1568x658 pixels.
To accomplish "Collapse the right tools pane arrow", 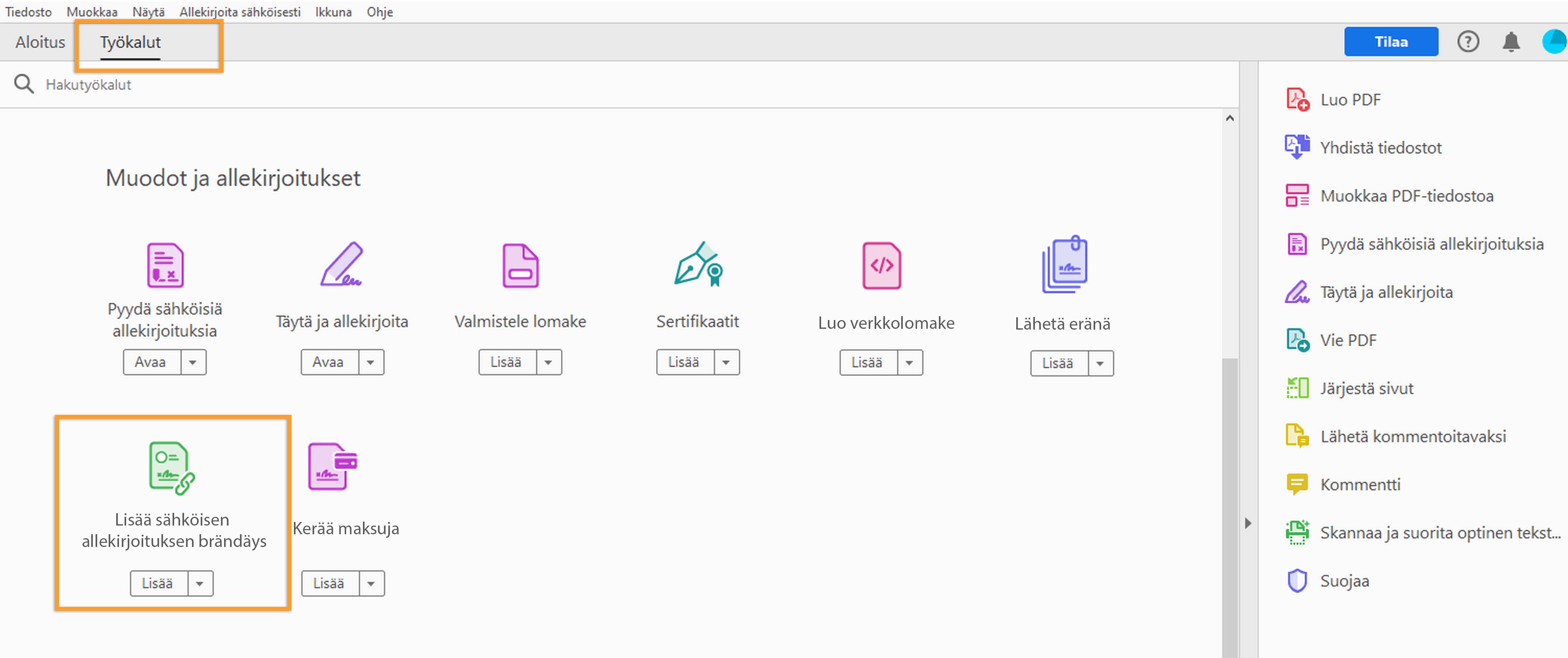I will (x=1248, y=524).
